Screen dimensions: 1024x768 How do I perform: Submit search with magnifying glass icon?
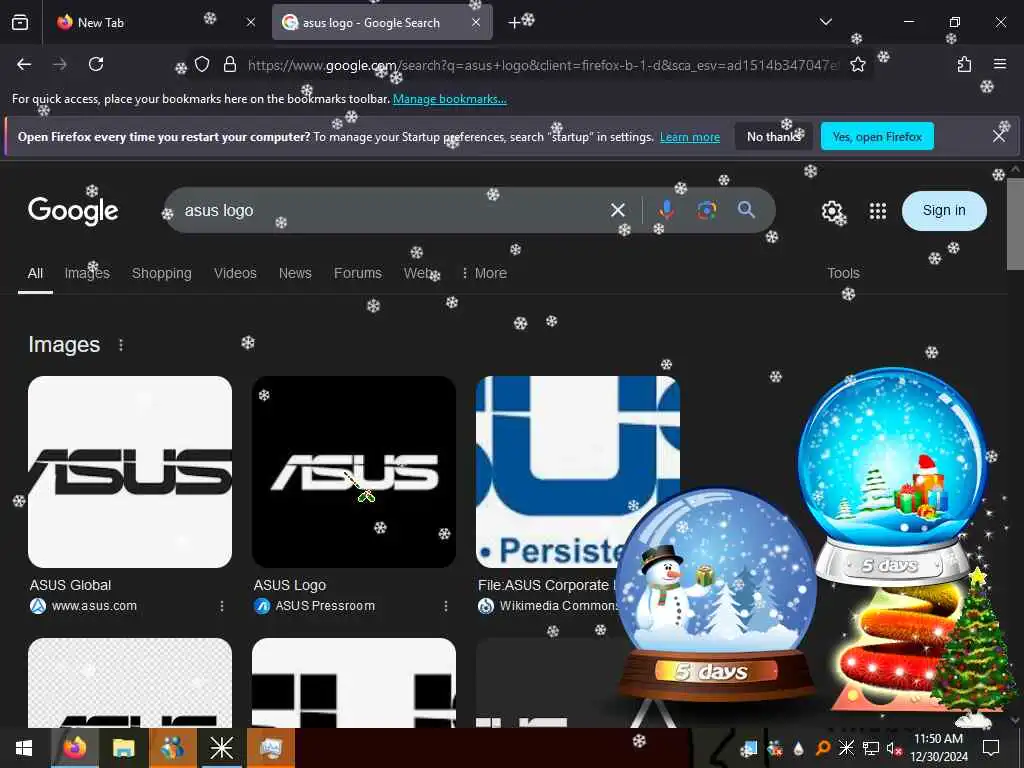(x=746, y=210)
